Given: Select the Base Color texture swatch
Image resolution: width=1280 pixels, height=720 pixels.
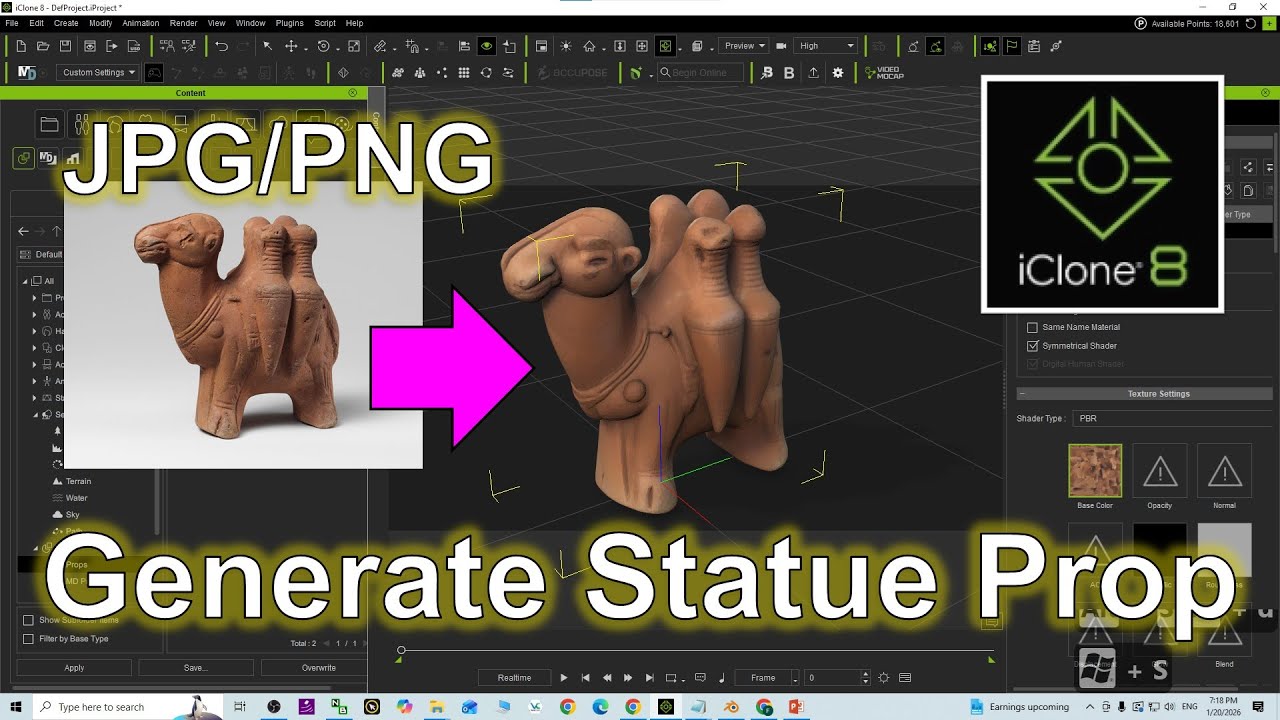Looking at the screenshot, I should (x=1095, y=471).
